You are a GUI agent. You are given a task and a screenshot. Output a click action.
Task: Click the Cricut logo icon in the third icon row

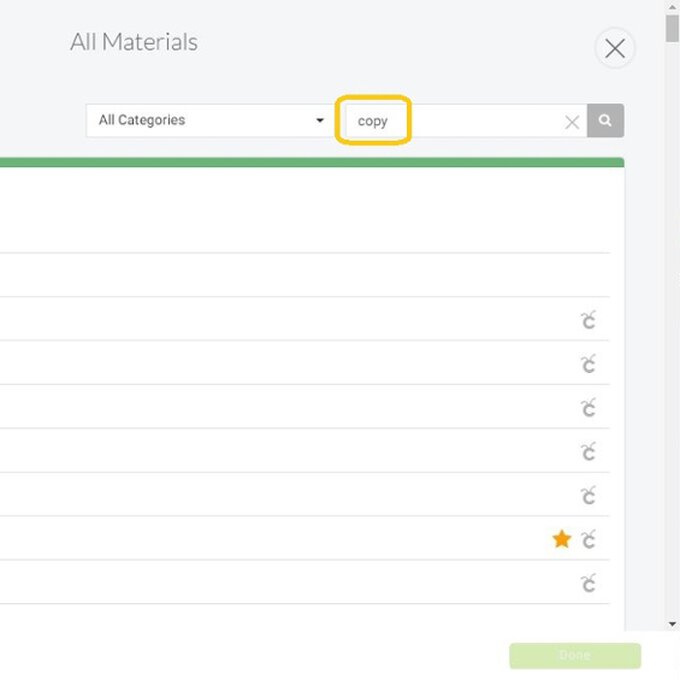(x=588, y=408)
